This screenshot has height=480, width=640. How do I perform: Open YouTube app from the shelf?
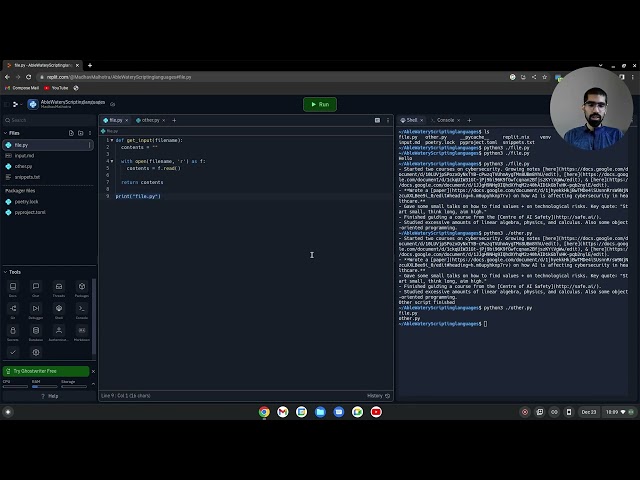click(x=376, y=412)
